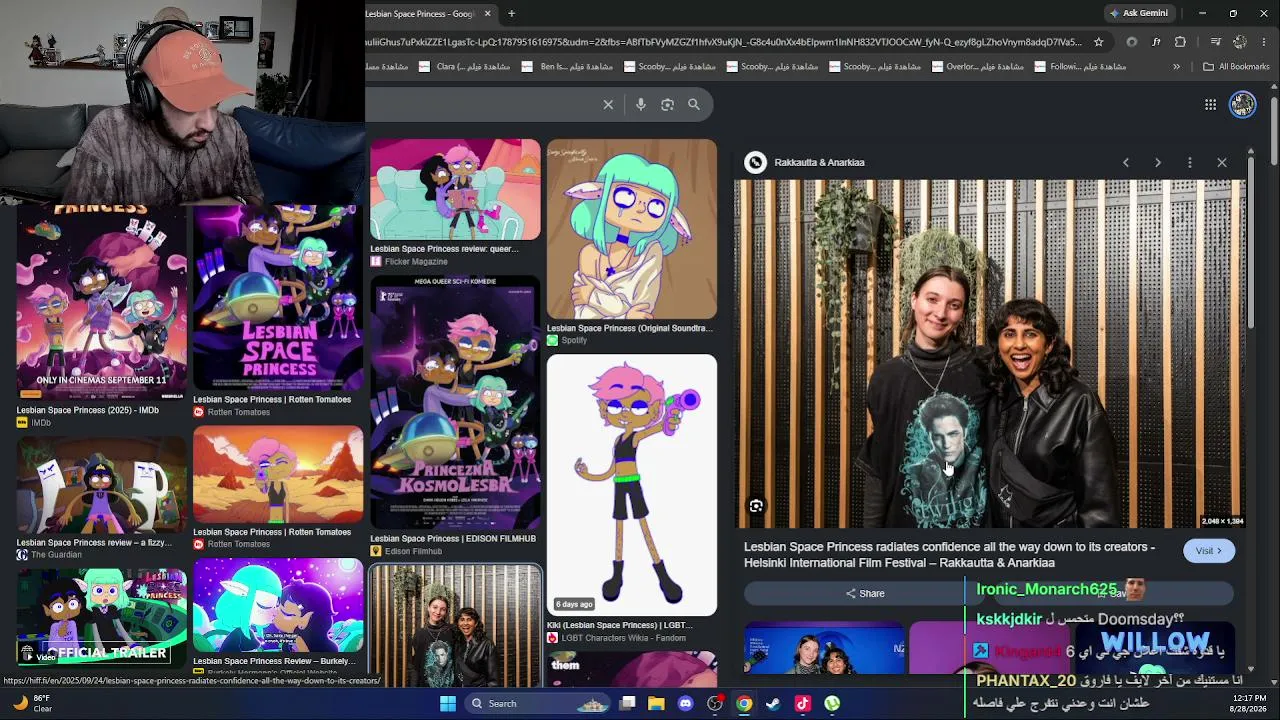This screenshot has height=720, width=1280.
Task: Share the previewed image
Action: [x=865, y=593]
